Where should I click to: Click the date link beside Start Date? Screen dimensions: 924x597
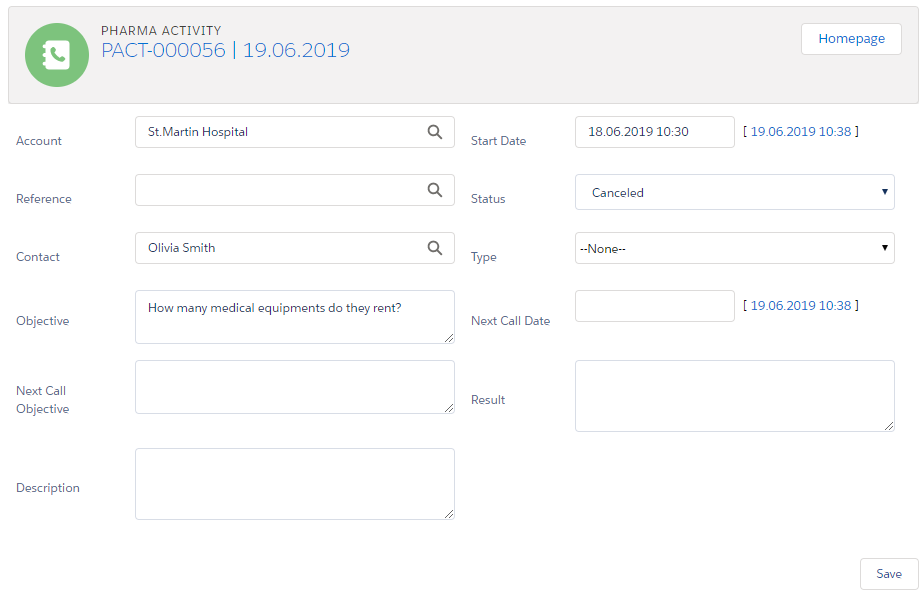(800, 131)
